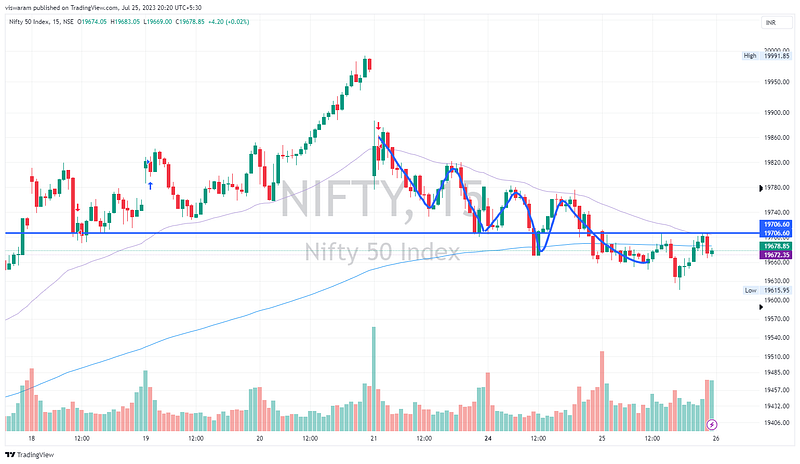Click the High label on price axis

click(x=750, y=56)
